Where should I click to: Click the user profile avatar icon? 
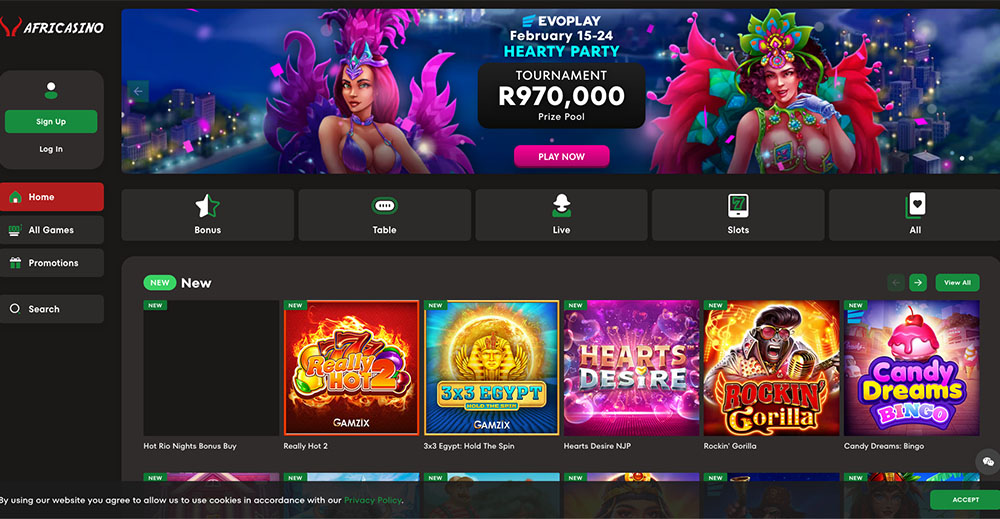[51, 91]
